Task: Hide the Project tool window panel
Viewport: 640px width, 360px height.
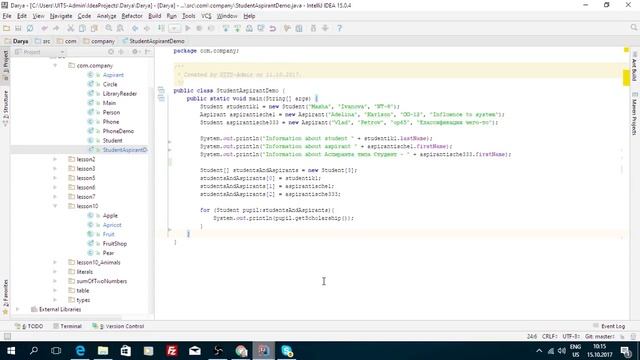Action: click(147, 52)
